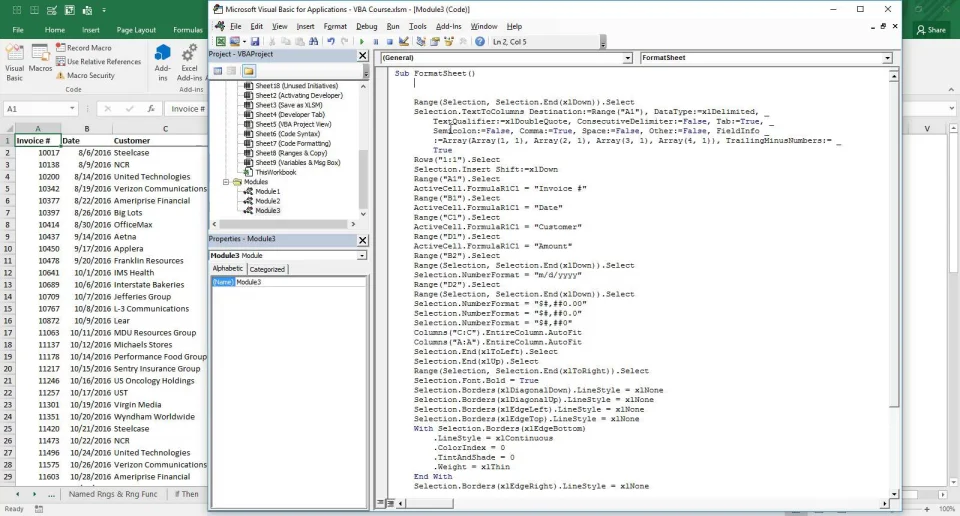Click the Break pause icon
This screenshot has width=960, height=516.
click(375, 42)
